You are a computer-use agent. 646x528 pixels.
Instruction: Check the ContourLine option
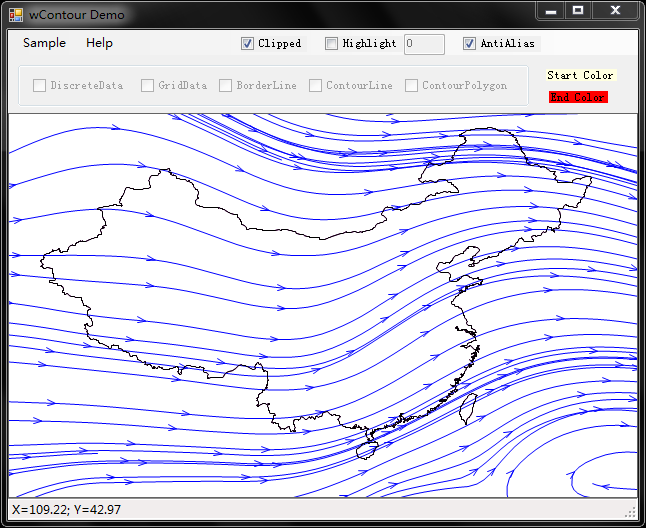coord(316,86)
